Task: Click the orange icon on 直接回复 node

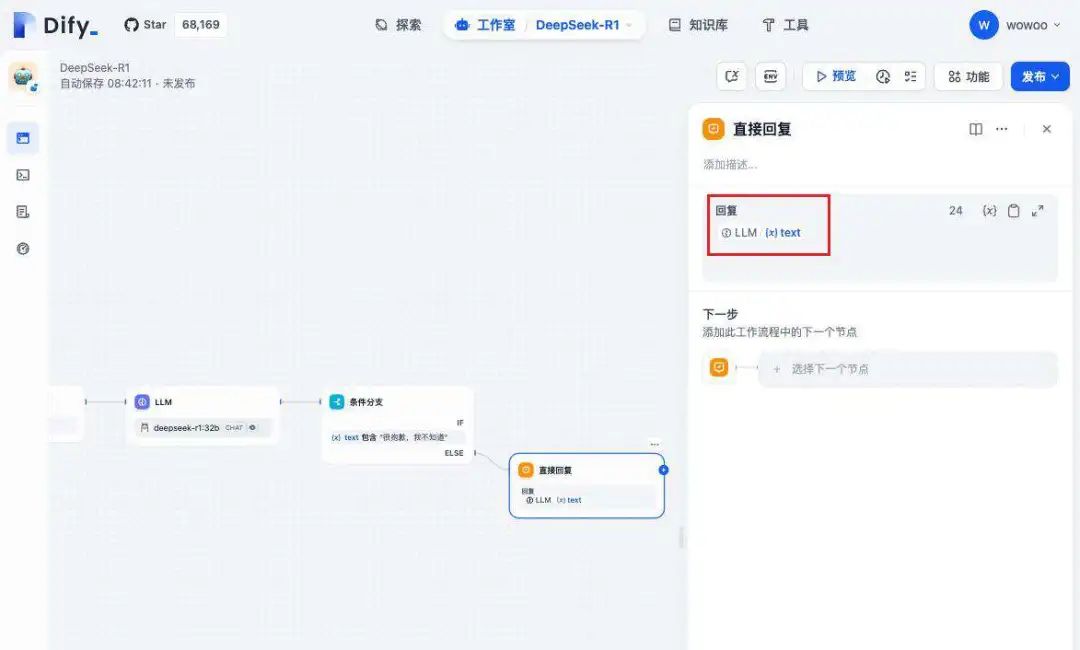Action: (526, 470)
